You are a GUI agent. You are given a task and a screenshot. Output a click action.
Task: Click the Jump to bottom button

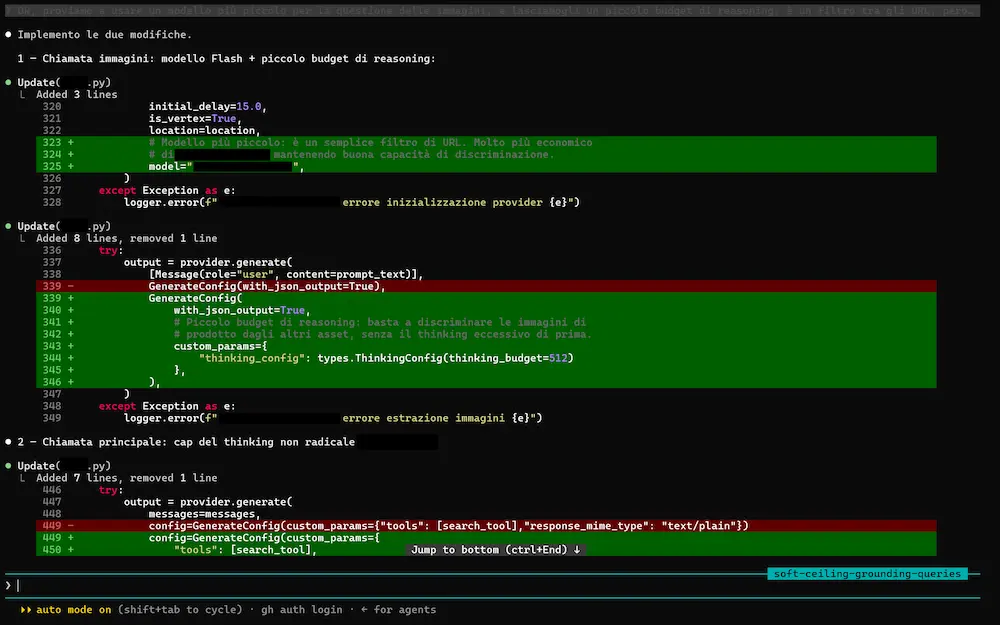click(496, 550)
